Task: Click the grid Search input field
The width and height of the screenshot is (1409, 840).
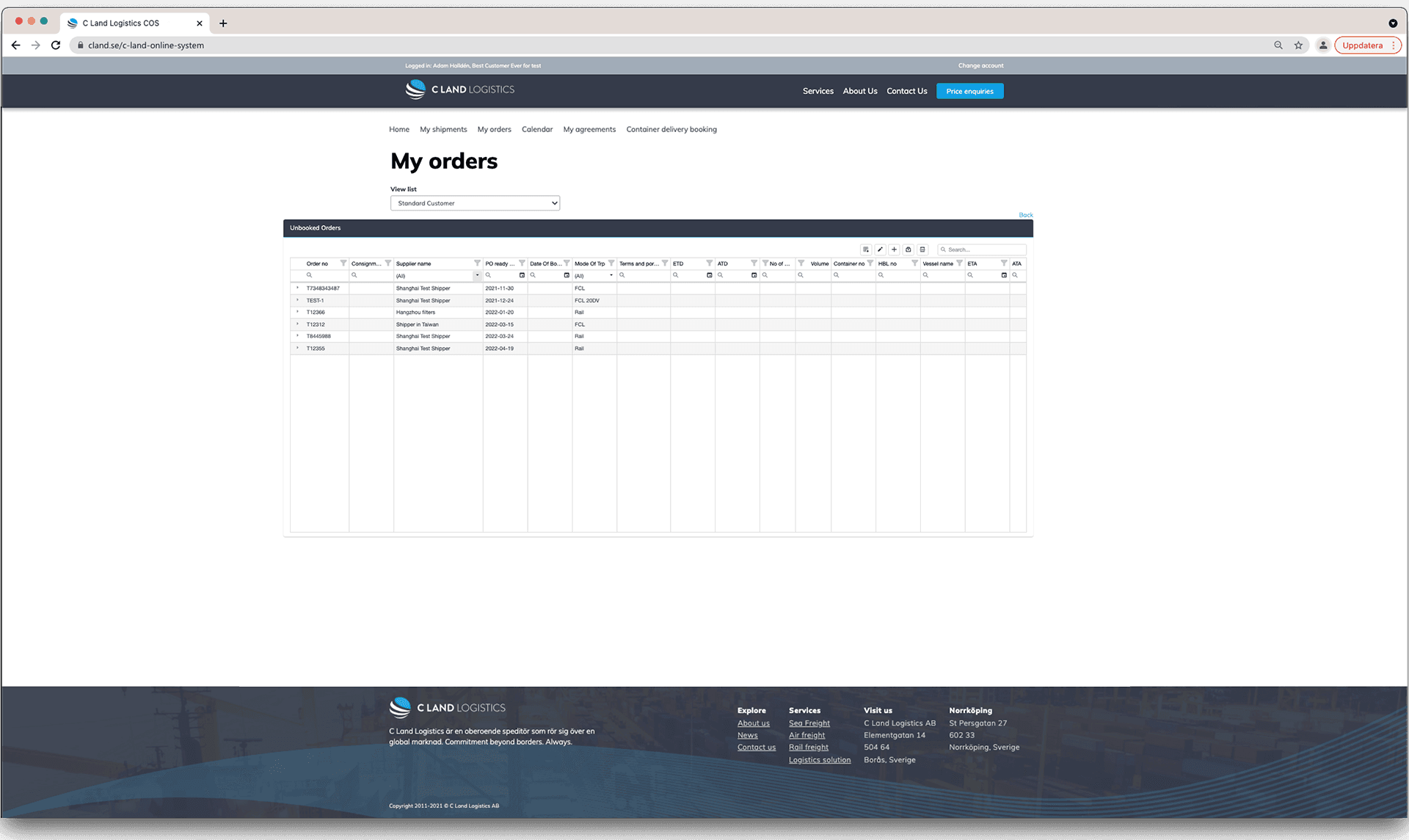Action: tap(983, 249)
